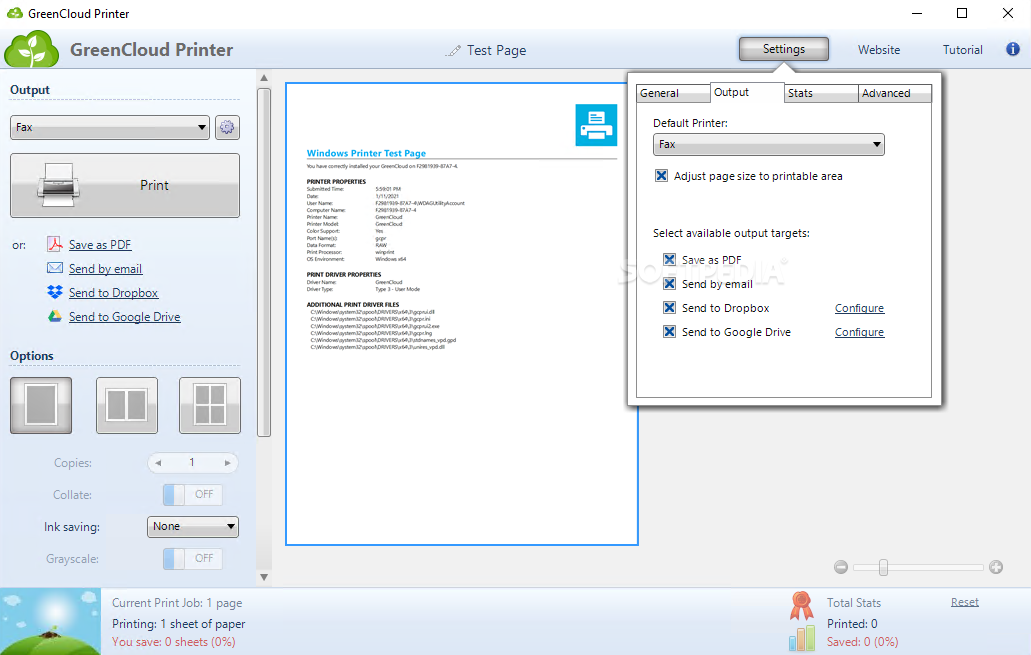Click the zoom in plus icon

(x=995, y=567)
